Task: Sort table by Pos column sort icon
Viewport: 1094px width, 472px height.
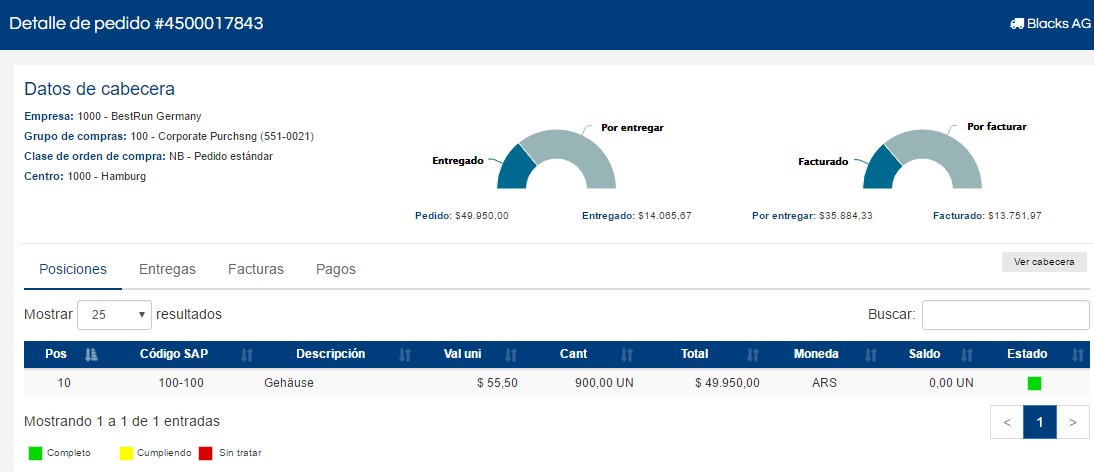Action: tap(91, 354)
